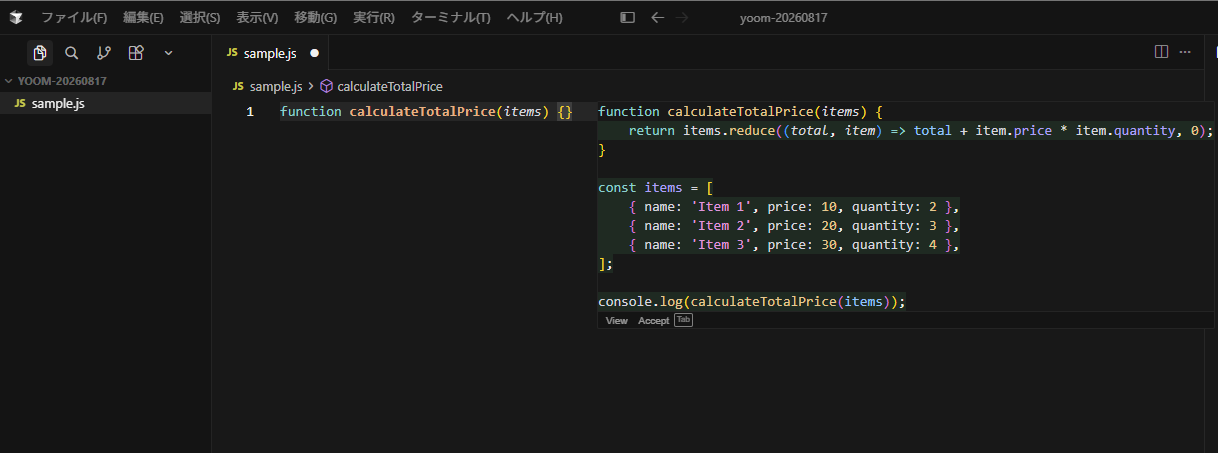1218x453 pixels.
Task: Open the ファイル(F) menu
Action: (74, 18)
